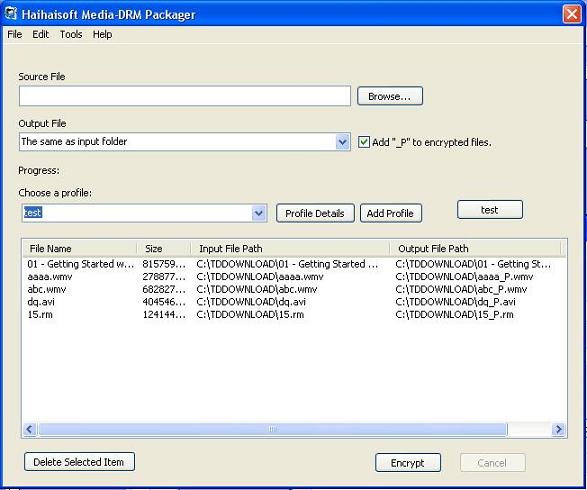The width and height of the screenshot is (587, 490).
Task: Click Output File Path column header
Action: (475, 249)
